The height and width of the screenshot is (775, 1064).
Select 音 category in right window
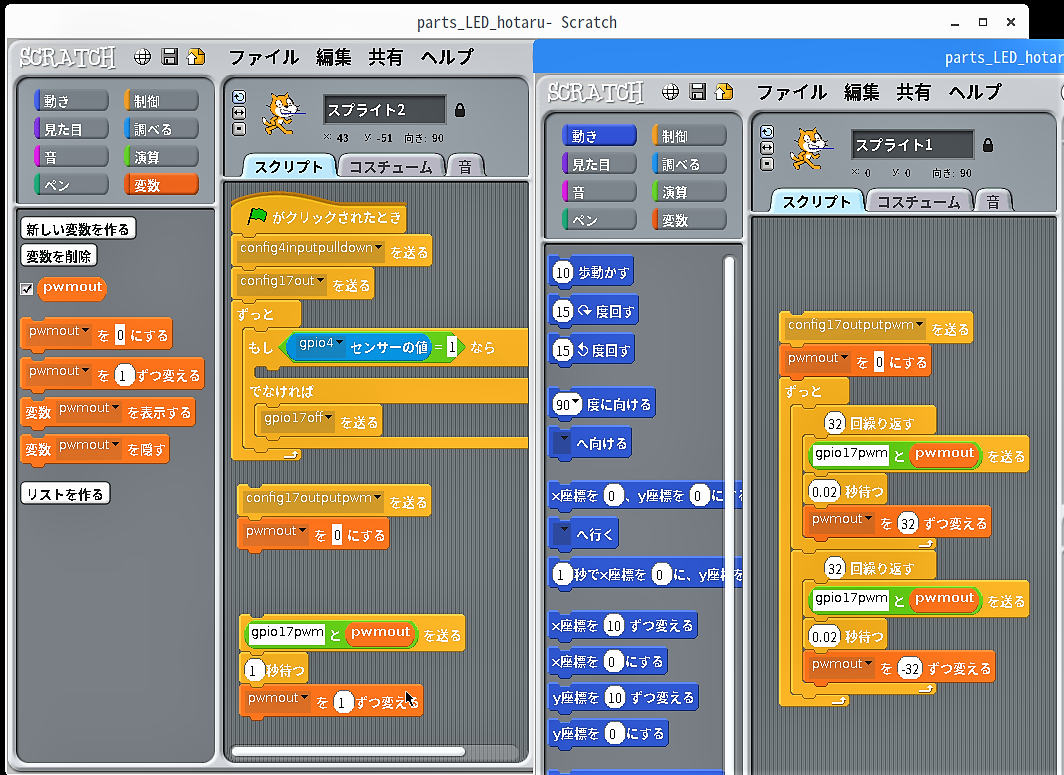599,192
